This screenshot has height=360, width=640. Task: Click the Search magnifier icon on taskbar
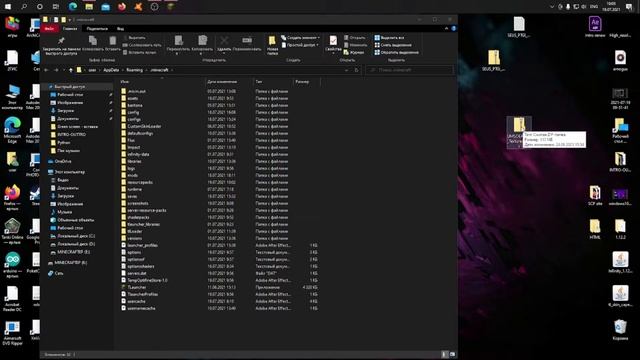coord(24,7)
